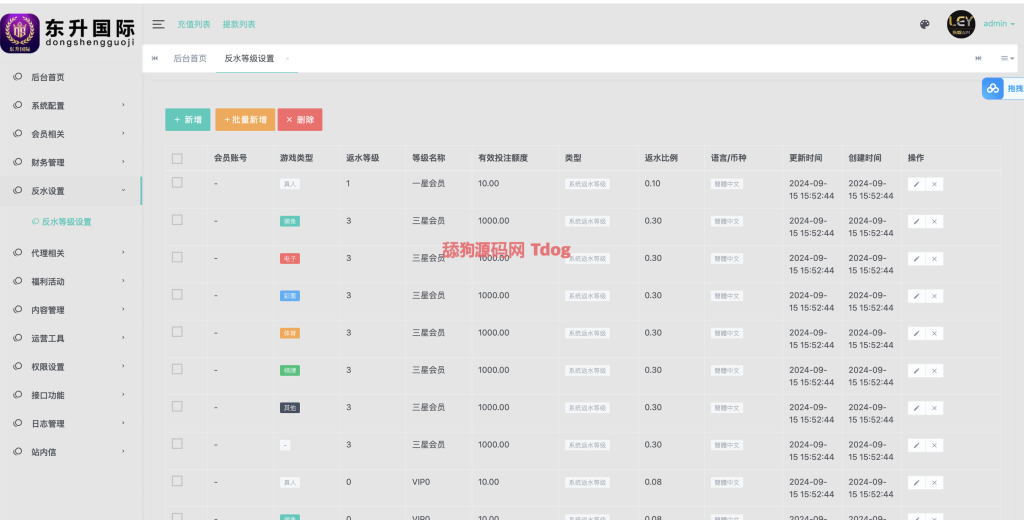Click the red 删除 button

[300, 119]
